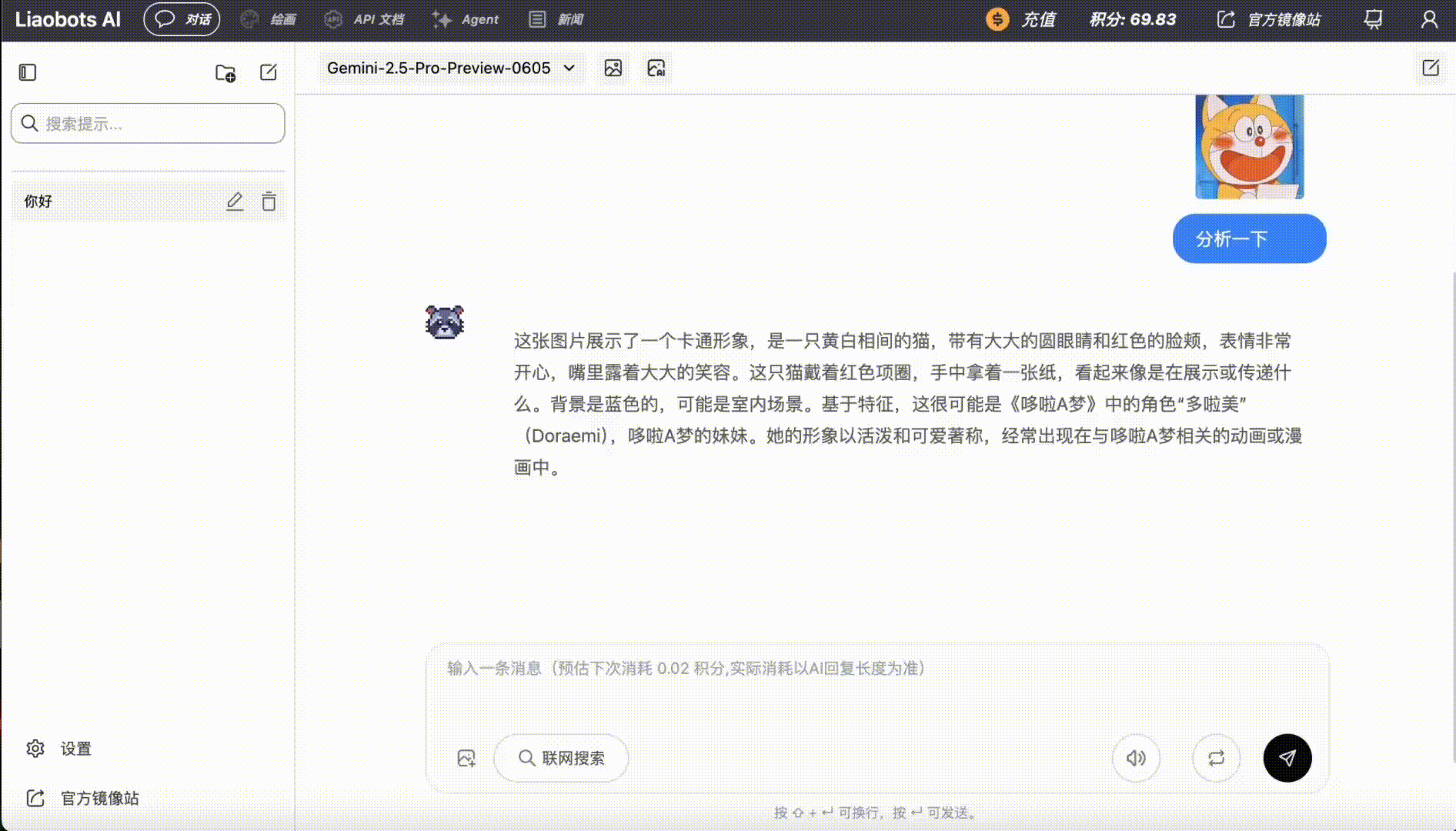1456x831 pixels.
Task: Open the 新闻 news tab
Action: click(x=556, y=19)
